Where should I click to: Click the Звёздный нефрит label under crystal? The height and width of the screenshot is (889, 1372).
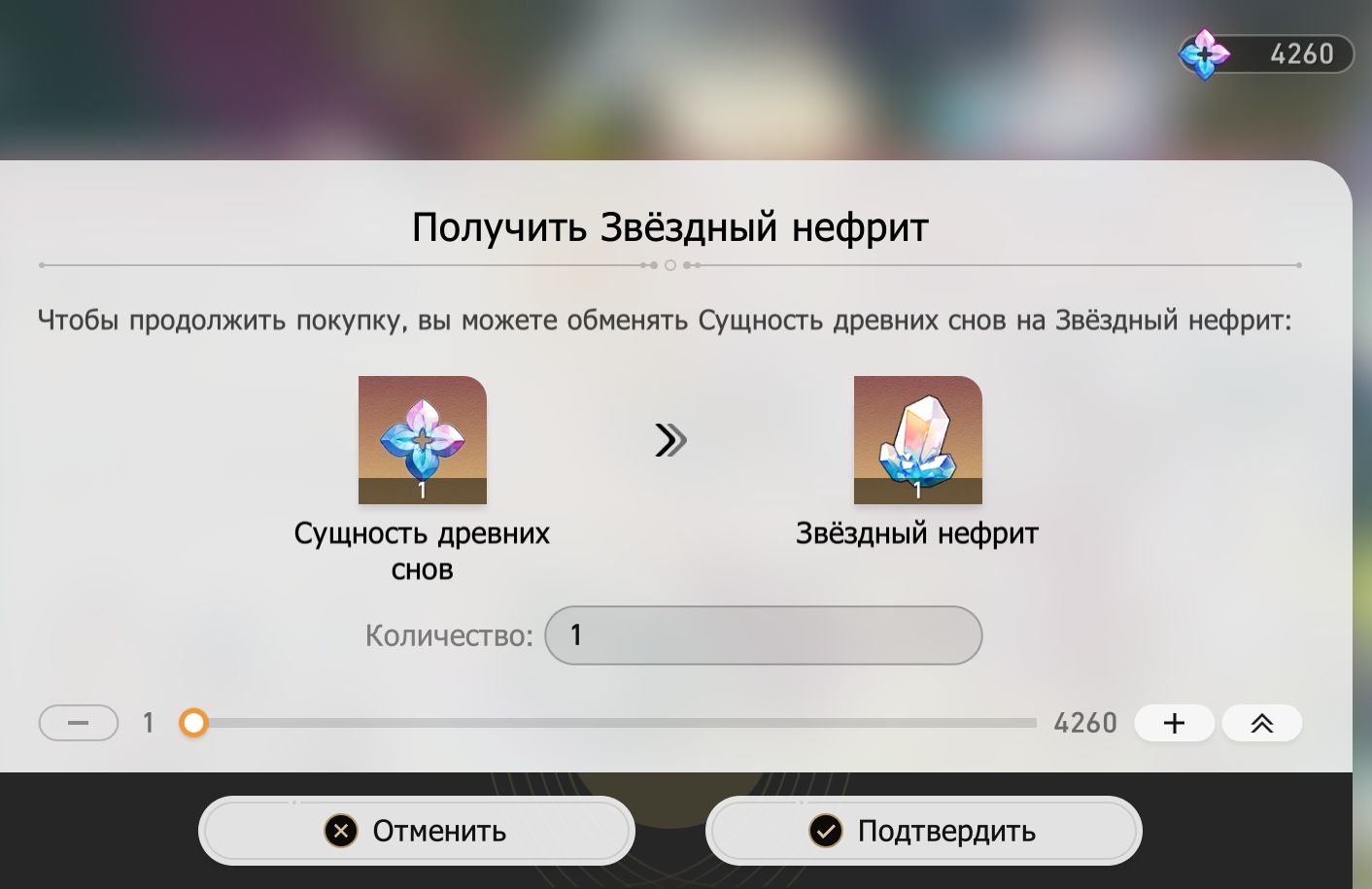918,533
